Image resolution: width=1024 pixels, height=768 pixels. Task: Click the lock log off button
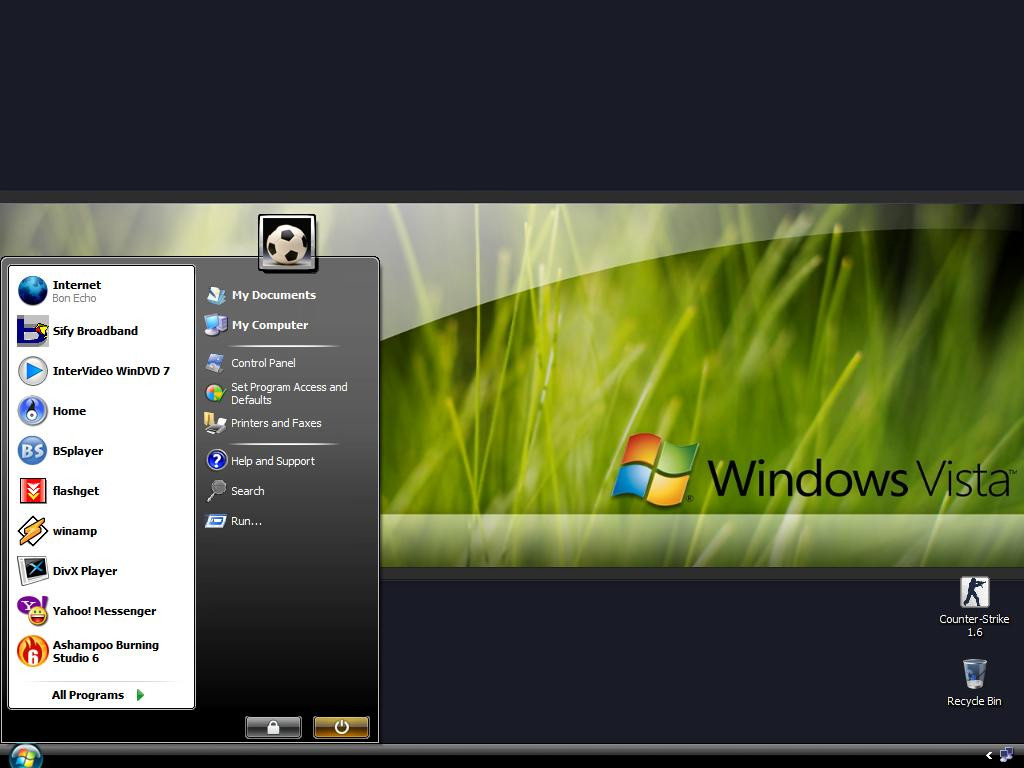pyautogui.click(x=273, y=727)
